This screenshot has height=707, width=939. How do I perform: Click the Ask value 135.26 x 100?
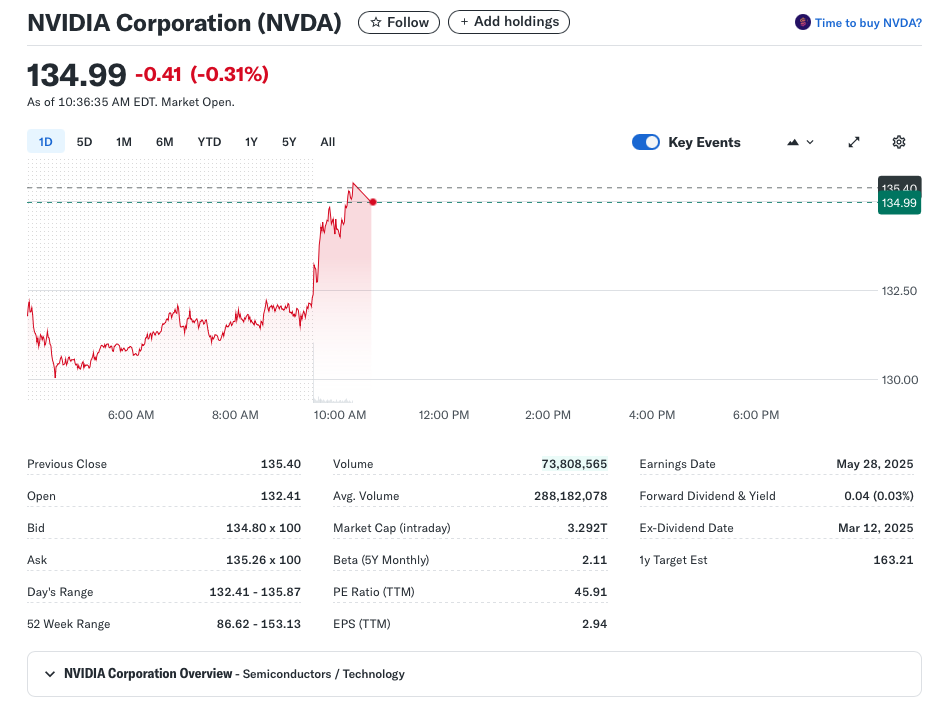click(x=263, y=560)
